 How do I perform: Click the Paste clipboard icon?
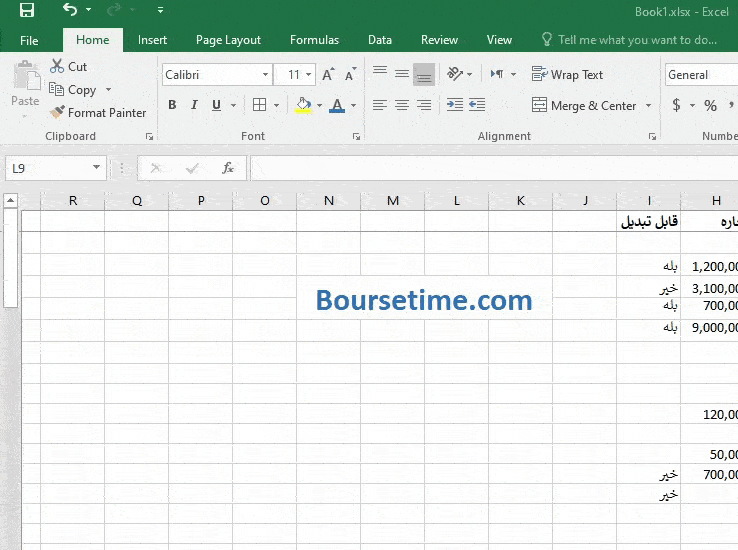point(26,76)
